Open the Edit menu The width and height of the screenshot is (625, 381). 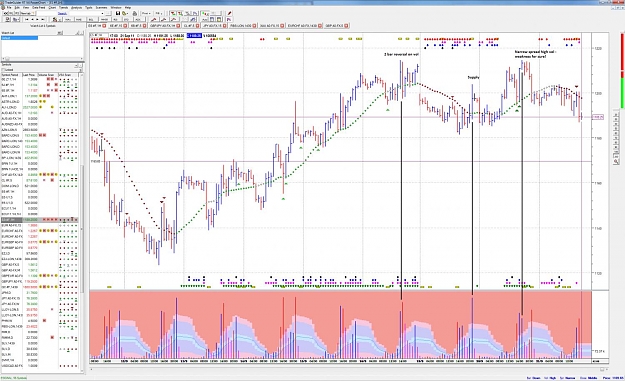(x=17, y=8)
